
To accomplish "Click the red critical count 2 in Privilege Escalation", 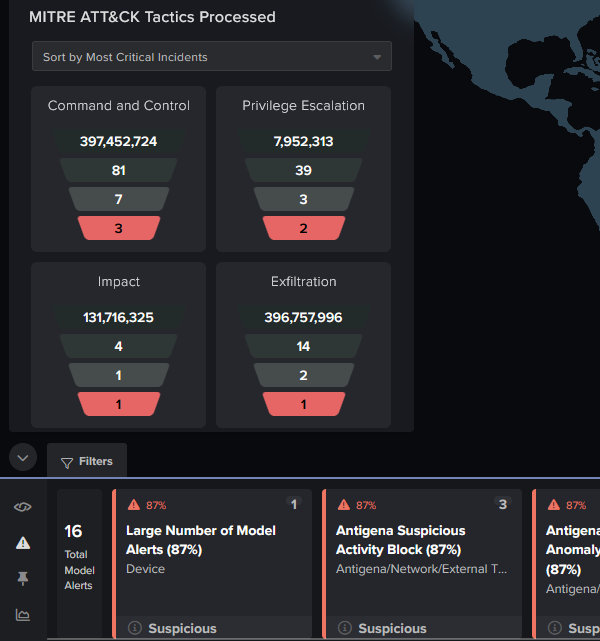I will [x=303, y=228].
